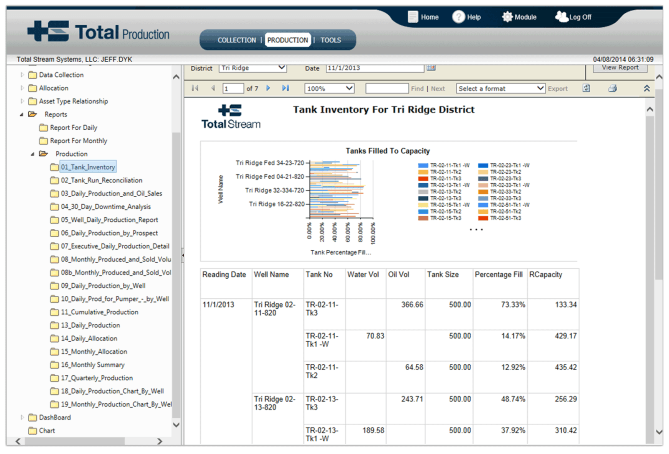Open Report For Monthly folder
Viewport: 669px width, 454px height.
(79, 141)
